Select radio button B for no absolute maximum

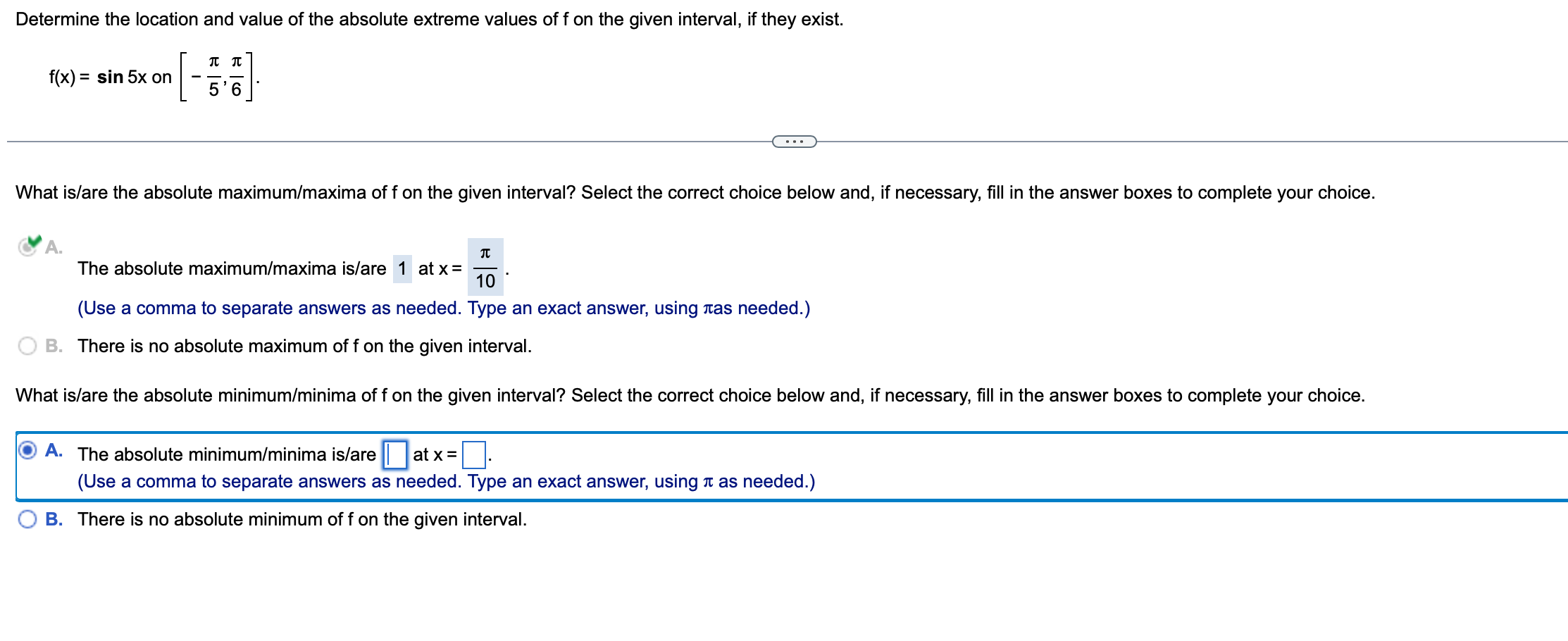pos(27,345)
